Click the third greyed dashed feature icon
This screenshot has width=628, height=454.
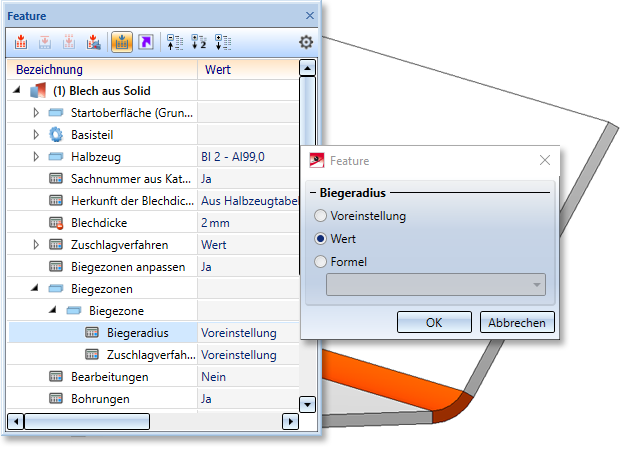click(69, 42)
